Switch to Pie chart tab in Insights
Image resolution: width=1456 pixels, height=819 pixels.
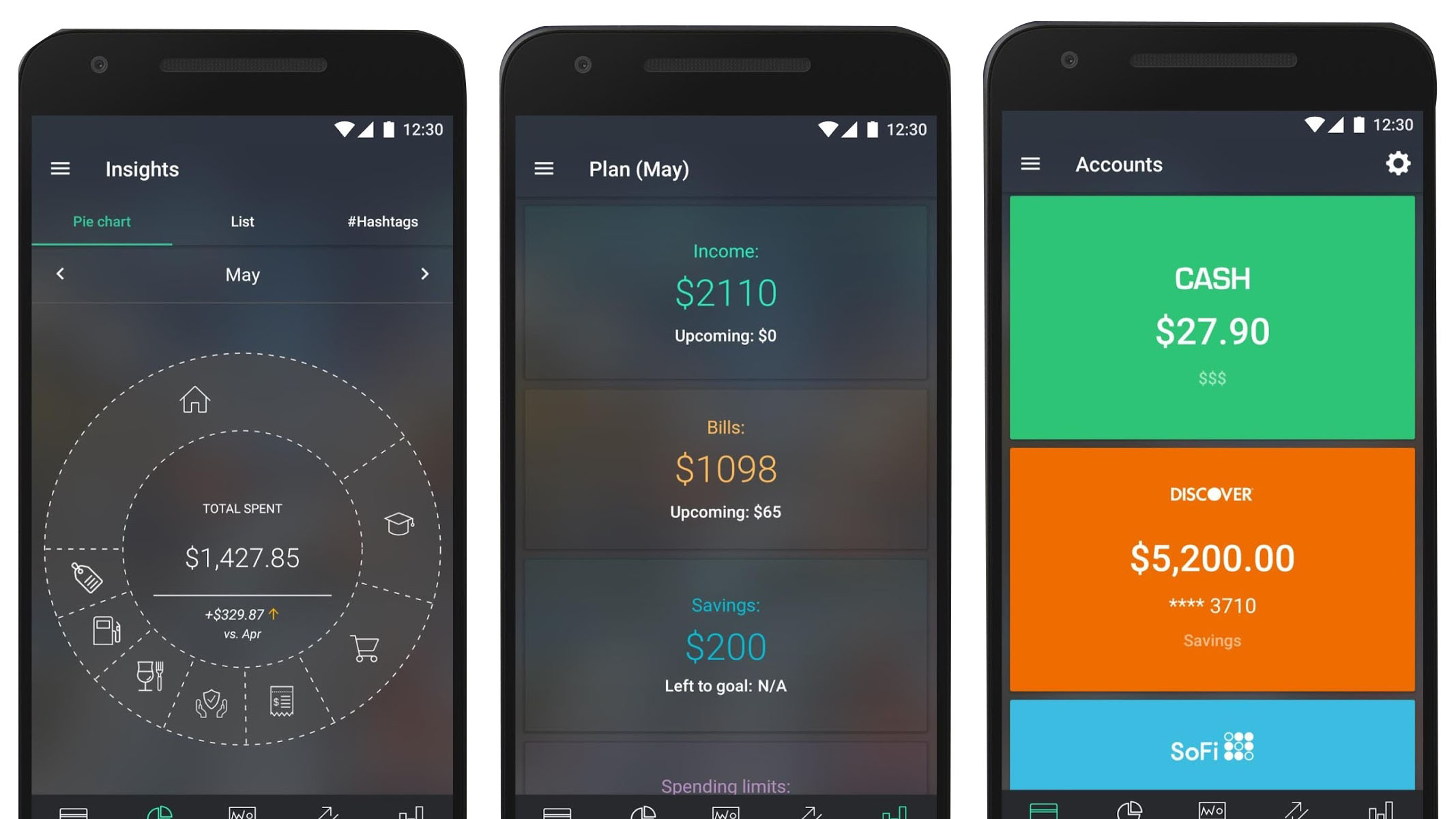(100, 222)
